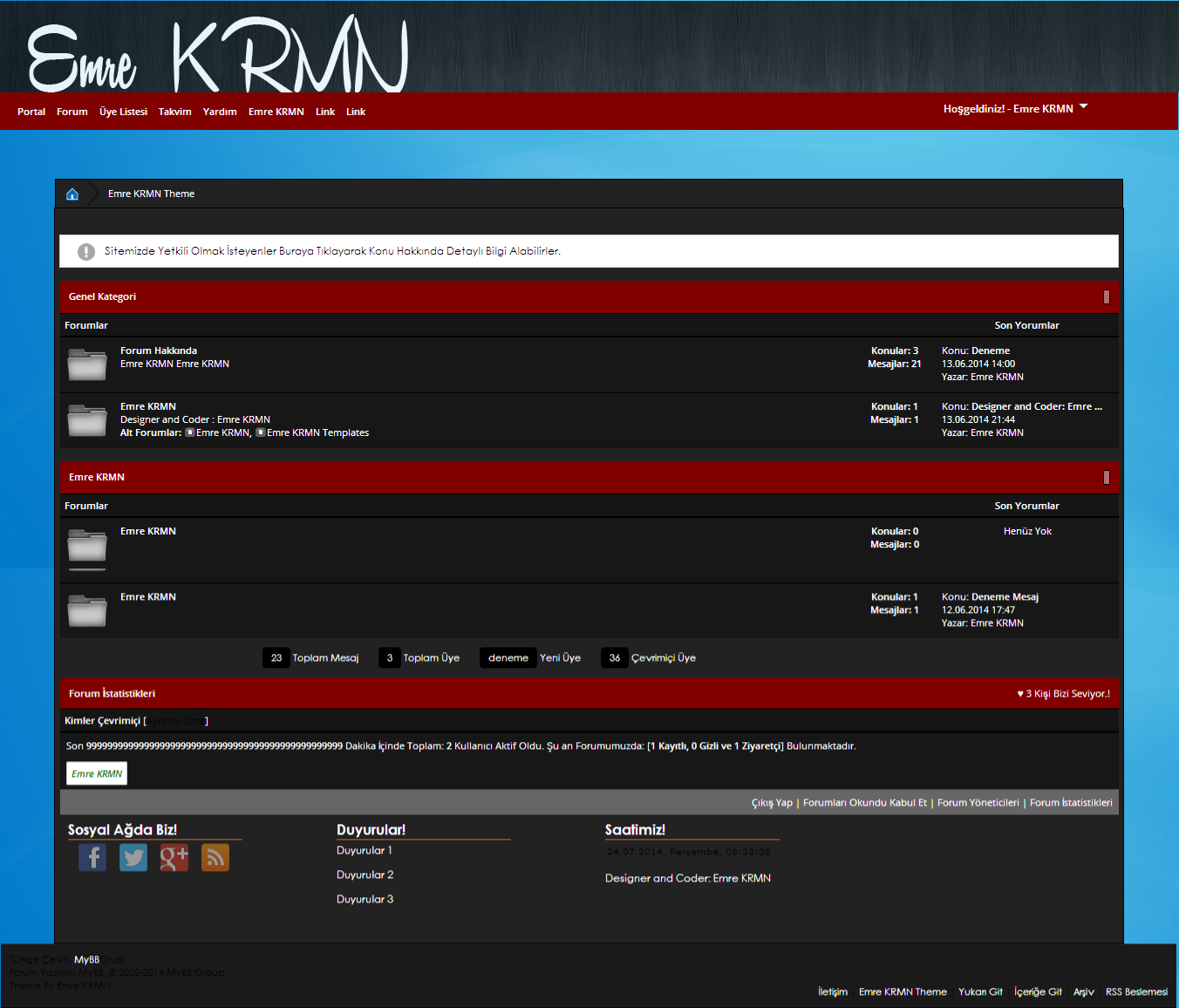Image resolution: width=1179 pixels, height=1008 pixels.
Task: Click Forumları Okundu Kabul Et
Action: [865, 803]
